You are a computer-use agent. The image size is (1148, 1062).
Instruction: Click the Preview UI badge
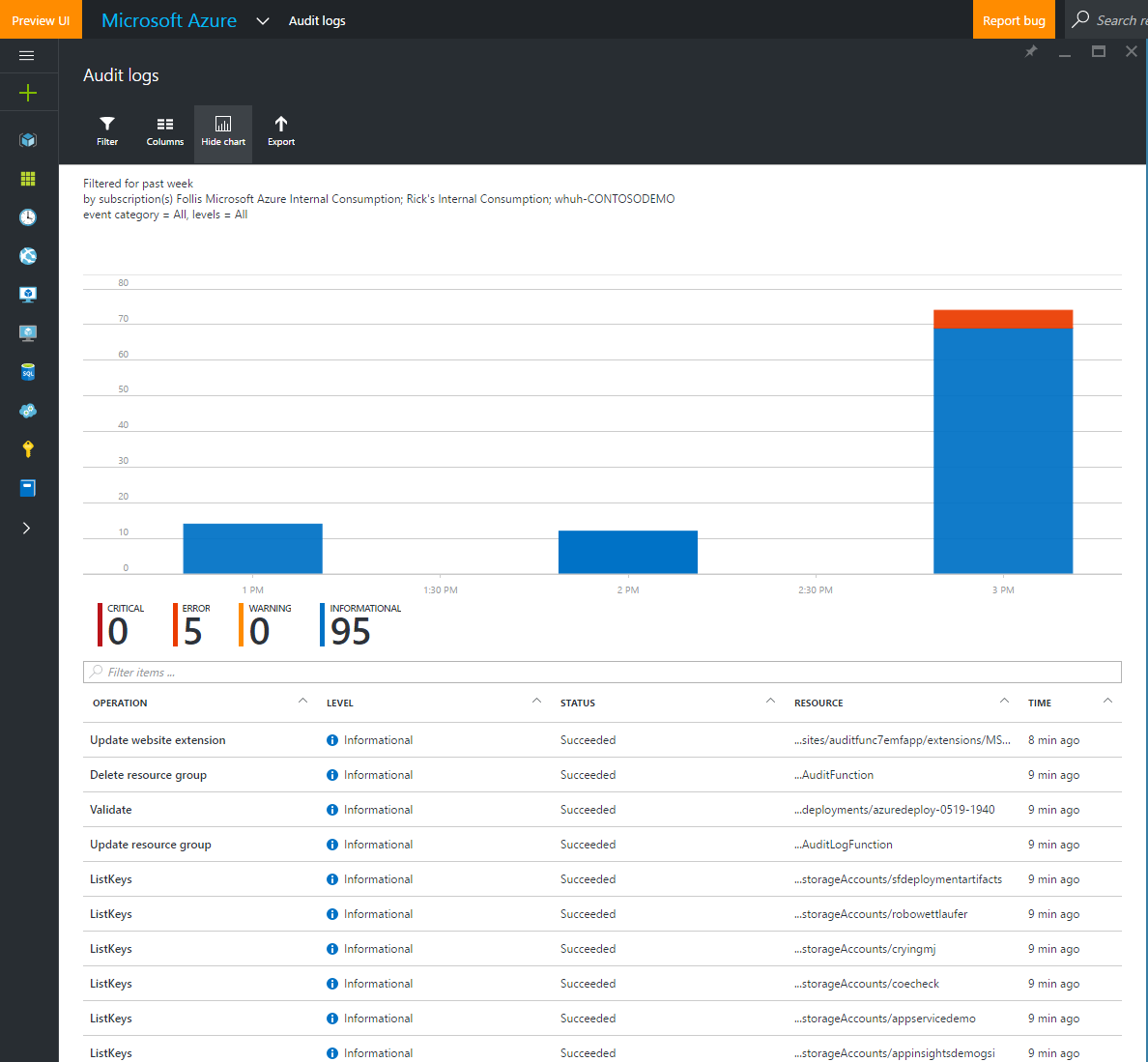pos(41,19)
